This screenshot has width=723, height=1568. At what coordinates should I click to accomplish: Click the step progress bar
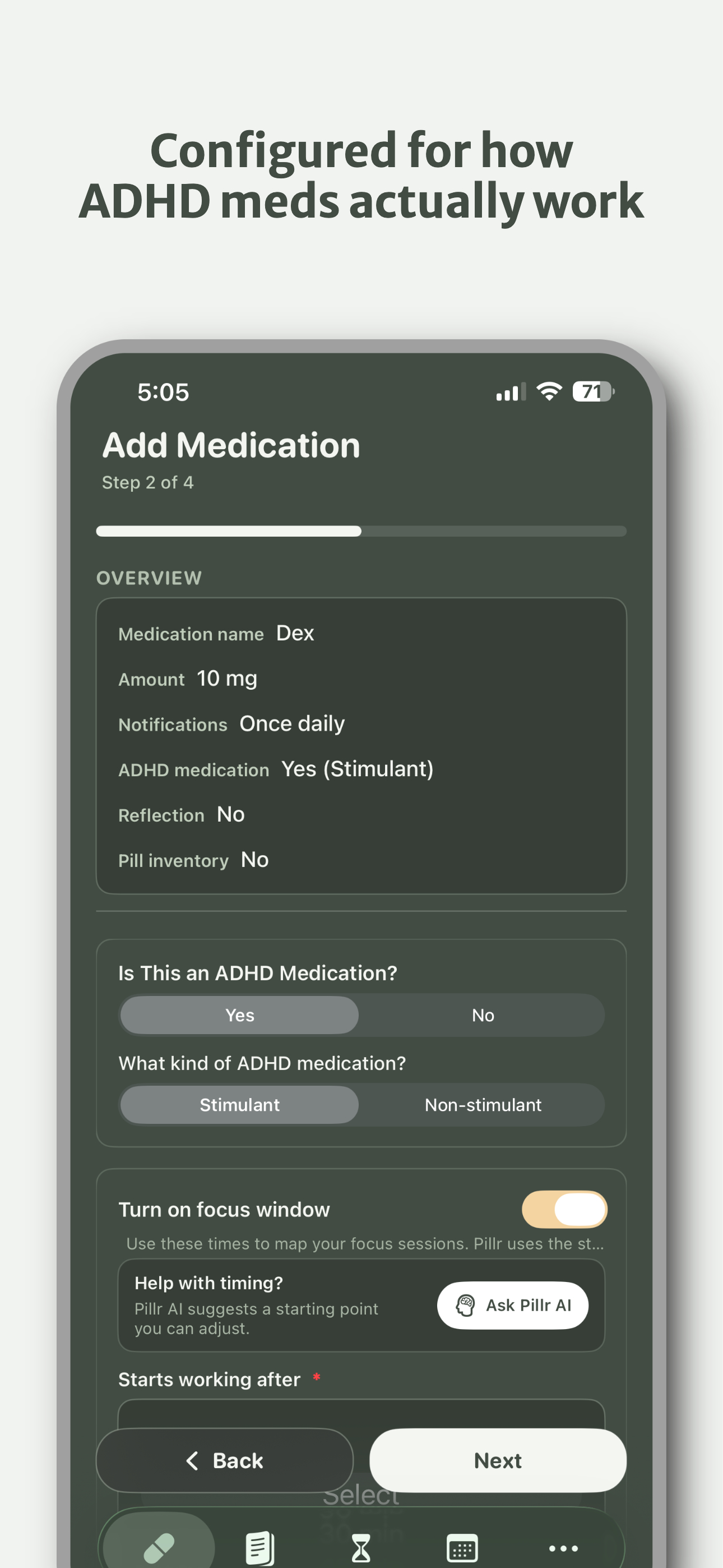point(361,531)
